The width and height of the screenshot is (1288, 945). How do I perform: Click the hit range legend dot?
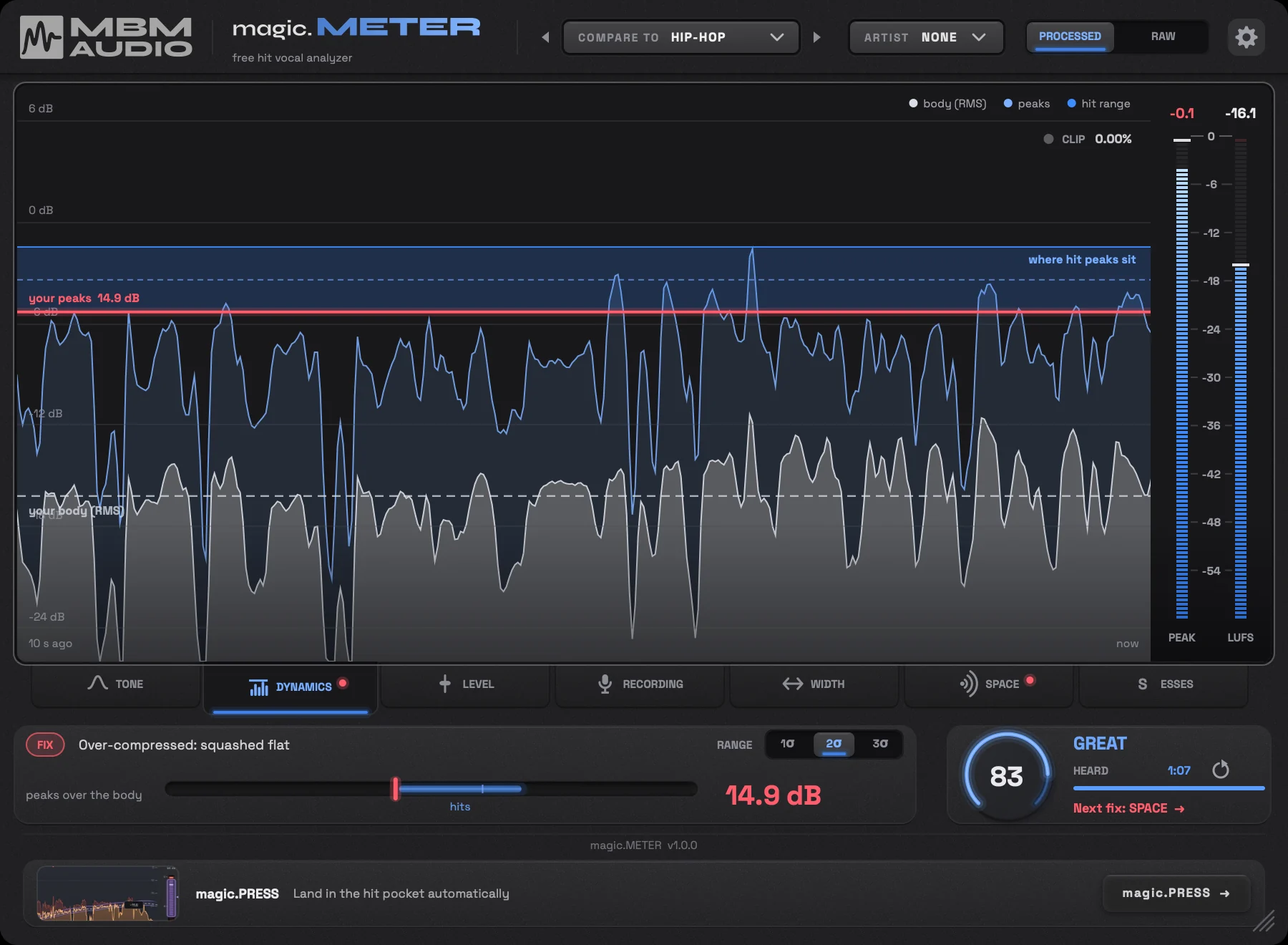1071,103
